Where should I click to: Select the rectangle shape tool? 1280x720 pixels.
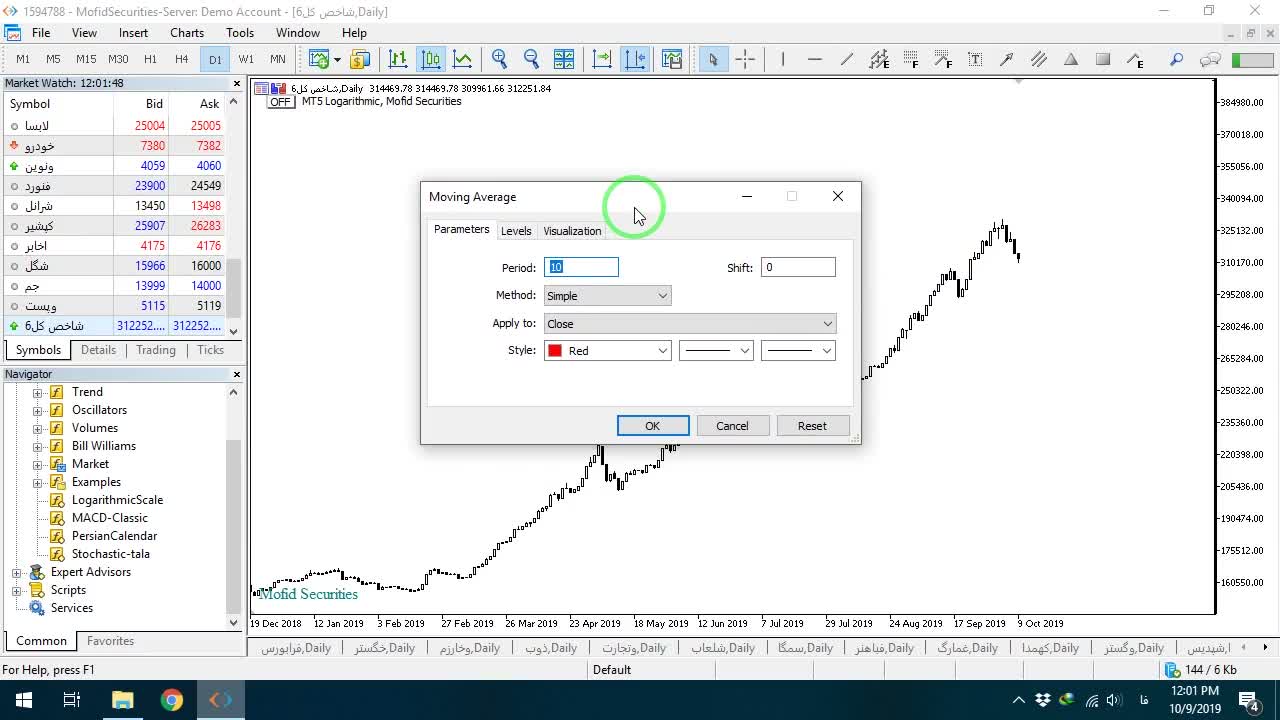click(x=1103, y=59)
